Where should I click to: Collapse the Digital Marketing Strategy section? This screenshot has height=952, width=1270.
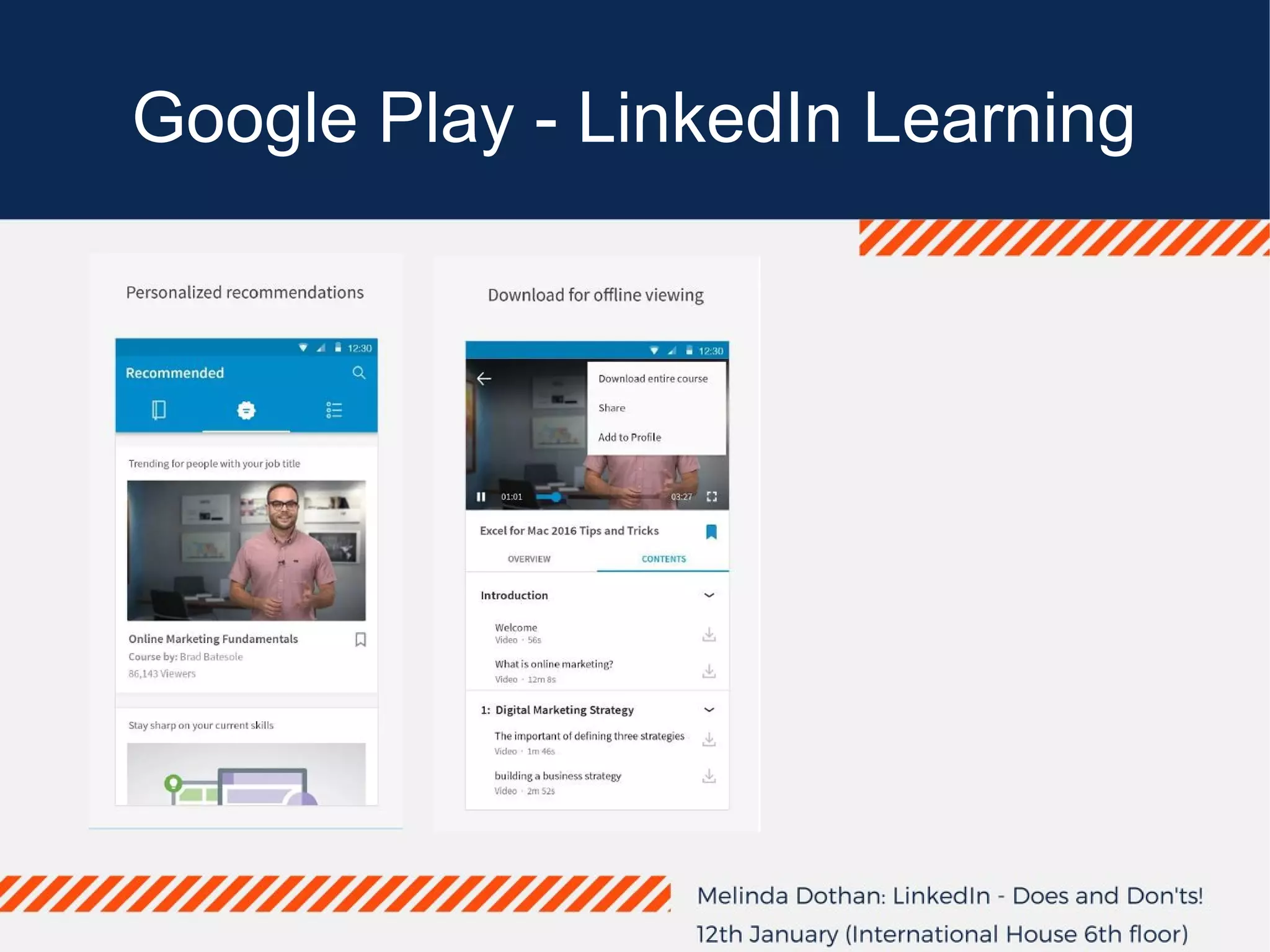(x=709, y=710)
